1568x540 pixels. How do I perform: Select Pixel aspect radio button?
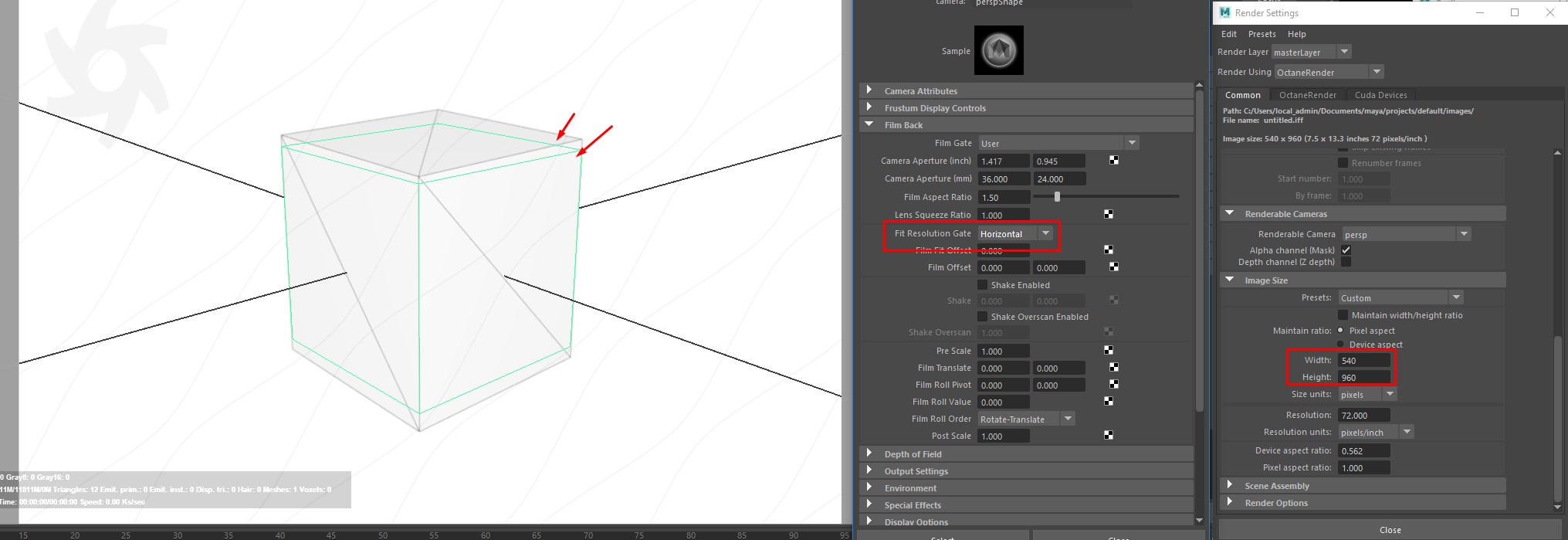click(1340, 330)
